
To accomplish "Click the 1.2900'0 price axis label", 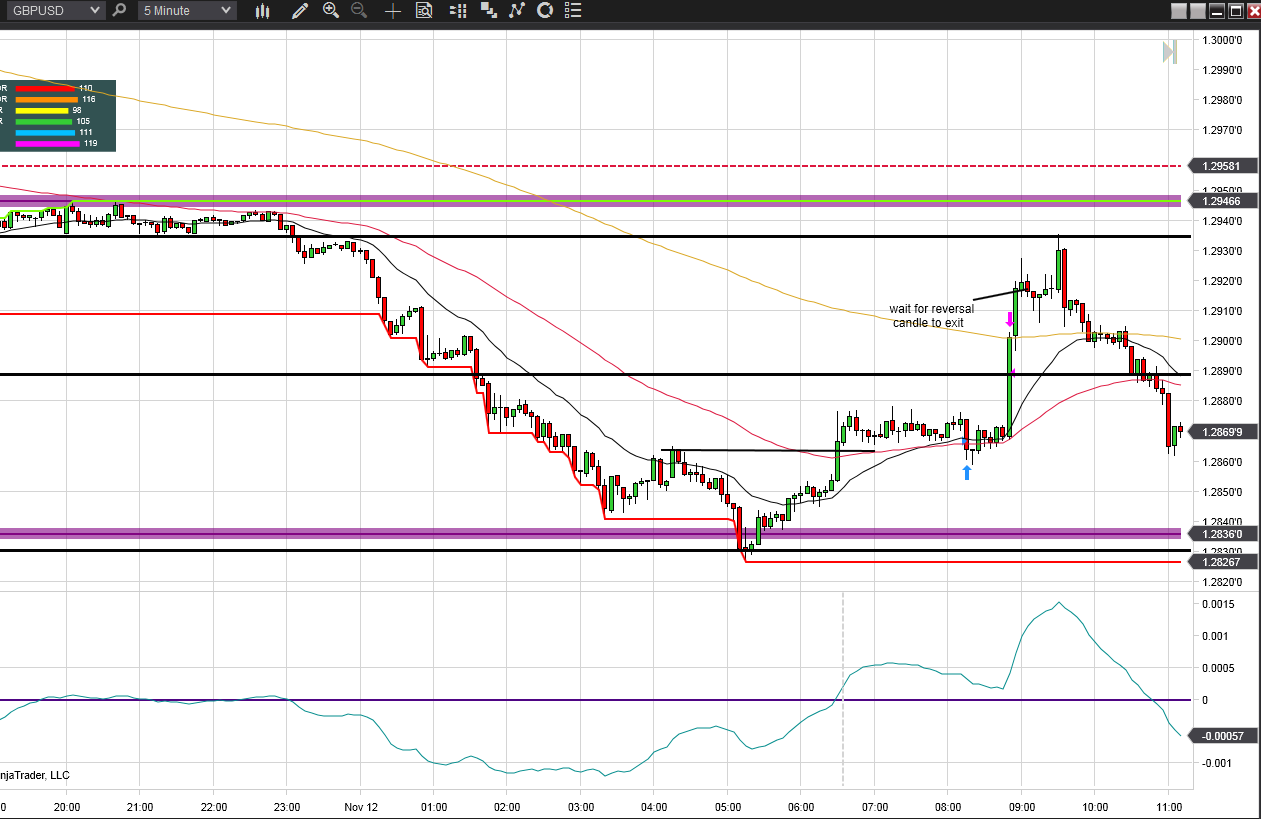I will [1224, 341].
